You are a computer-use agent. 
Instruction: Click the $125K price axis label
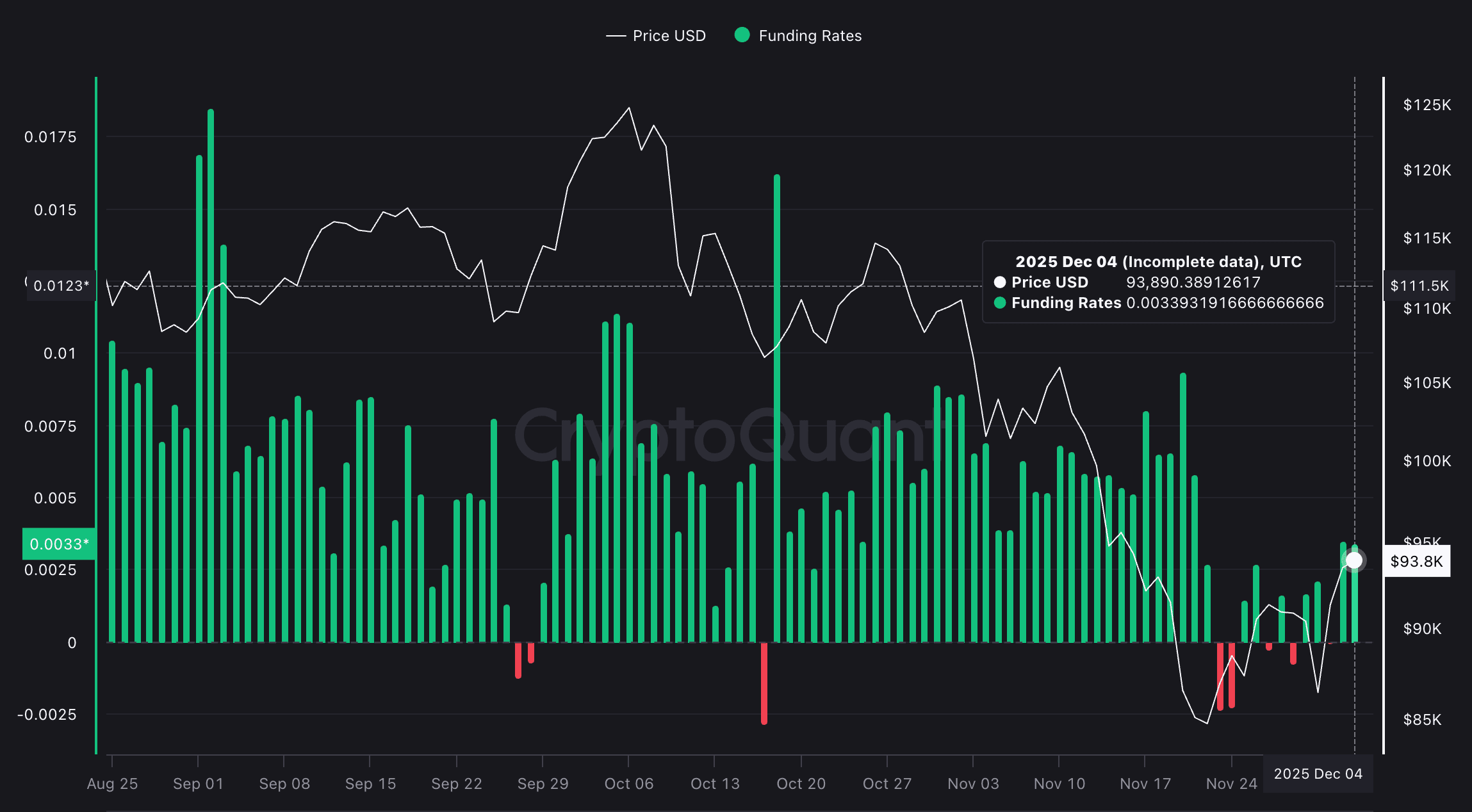point(1427,105)
